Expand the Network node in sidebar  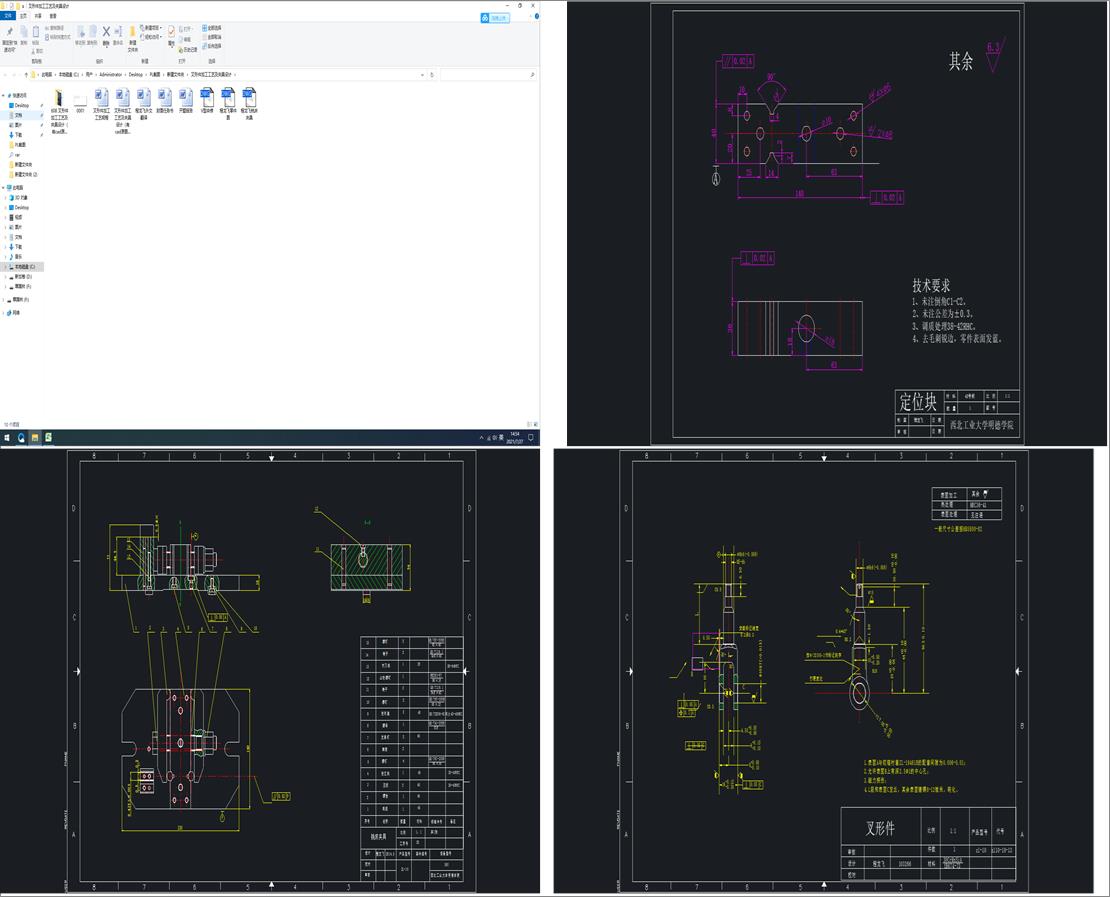point(4,313)
